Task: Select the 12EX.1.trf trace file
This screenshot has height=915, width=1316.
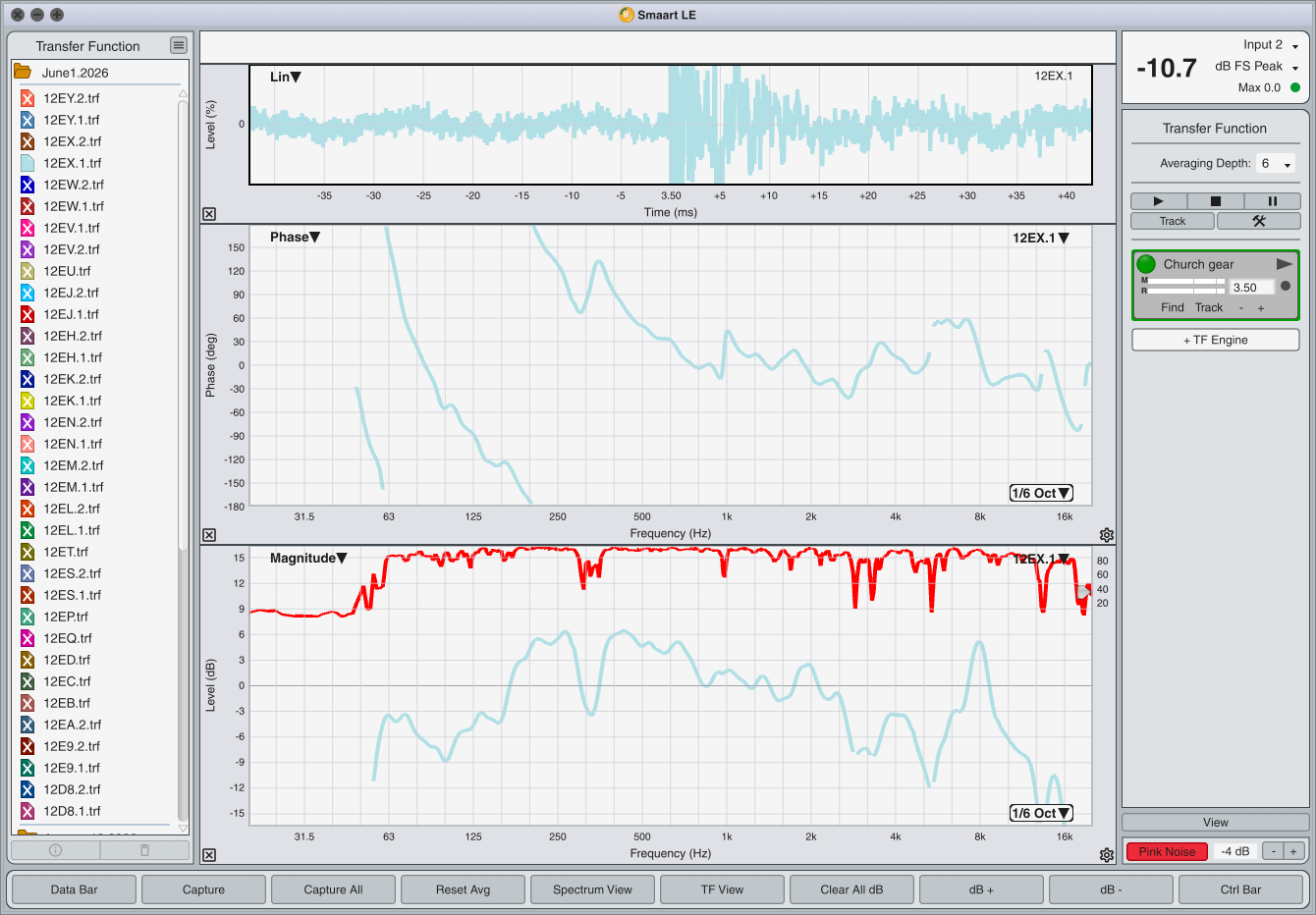Action: click(72, 163)
